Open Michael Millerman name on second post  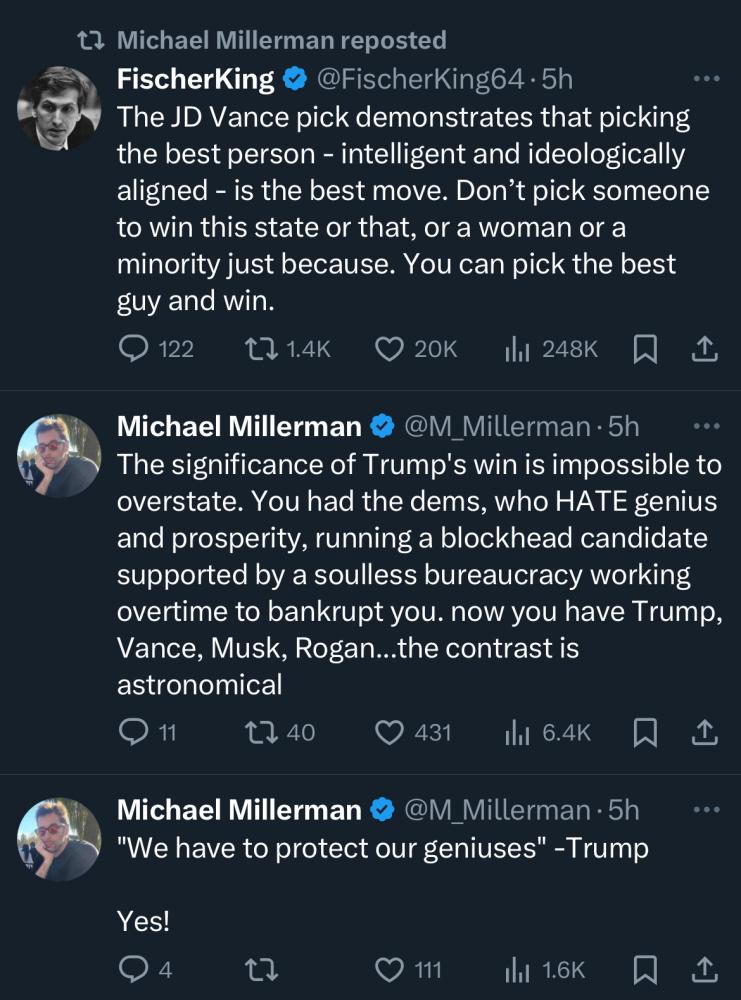click(239, 427)
